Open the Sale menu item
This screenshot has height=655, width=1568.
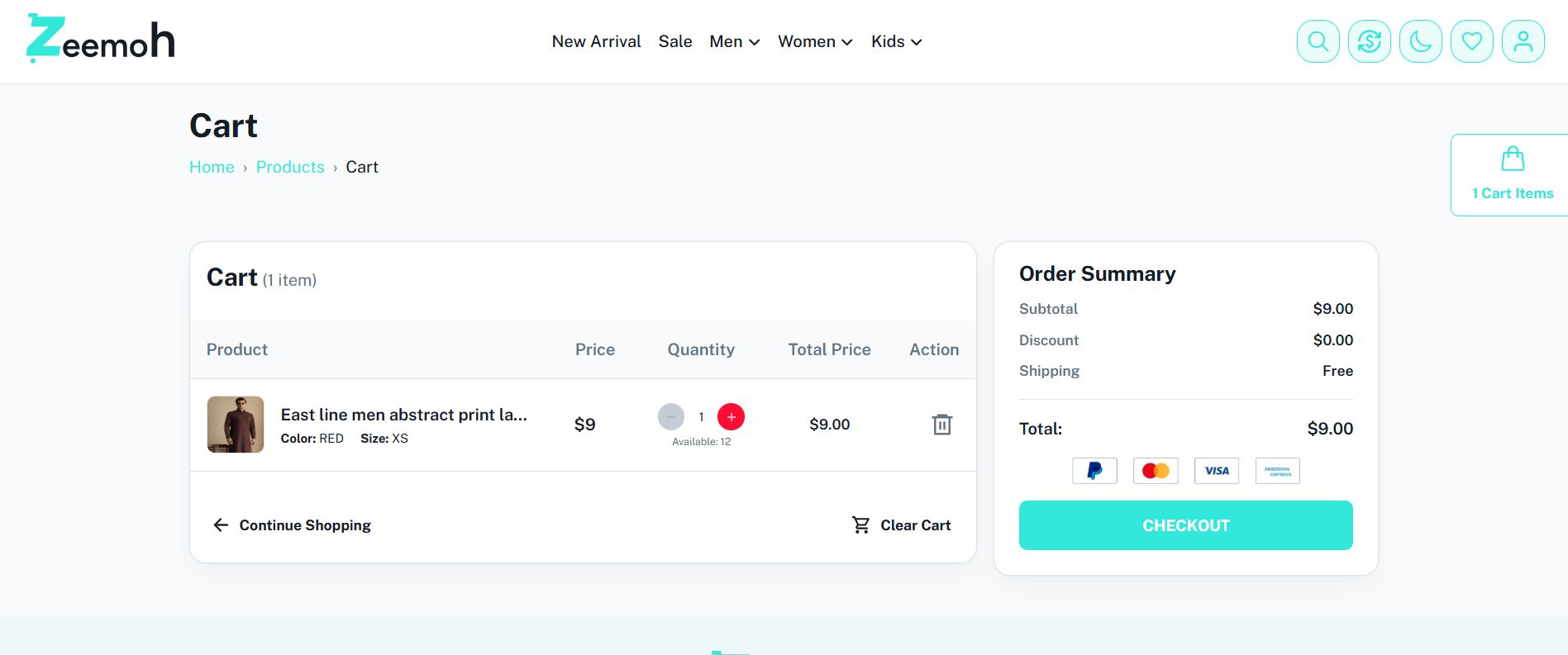(x=674, y=41)
